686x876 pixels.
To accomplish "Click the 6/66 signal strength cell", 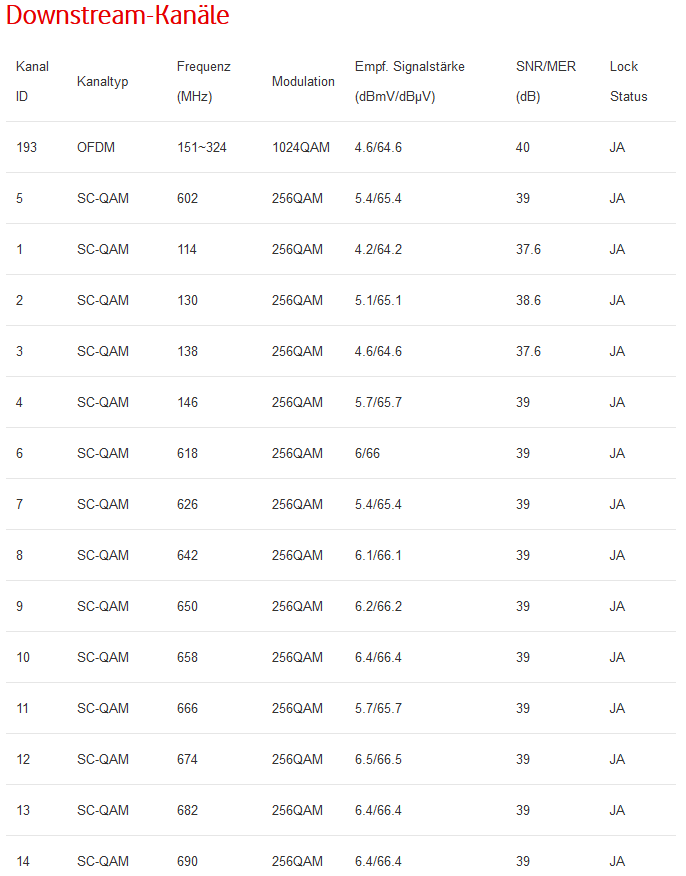I will [367, 453].
